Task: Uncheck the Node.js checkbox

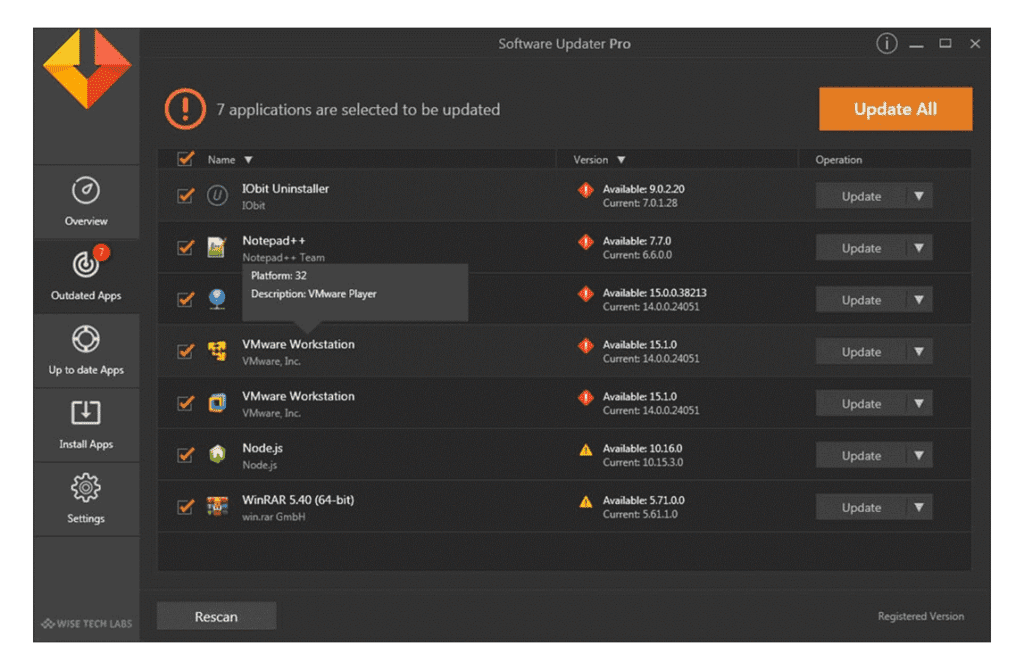Action: 185,455
